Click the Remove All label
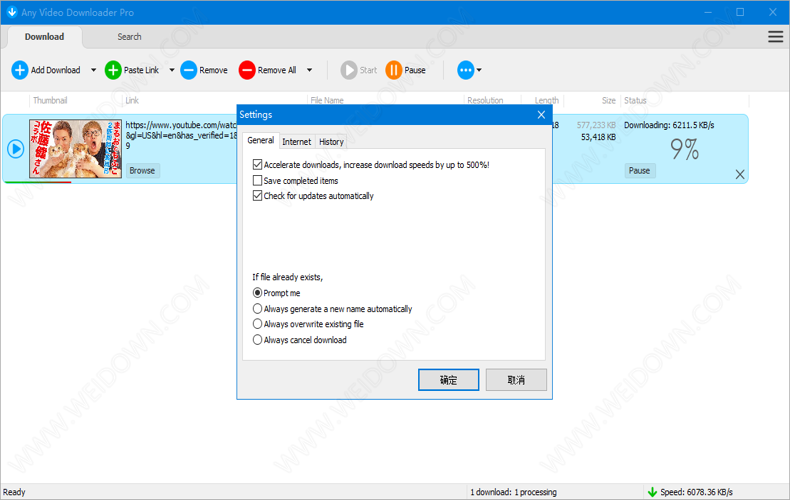The height and width of the screenshot is (500, 790). tap(277, 70)
